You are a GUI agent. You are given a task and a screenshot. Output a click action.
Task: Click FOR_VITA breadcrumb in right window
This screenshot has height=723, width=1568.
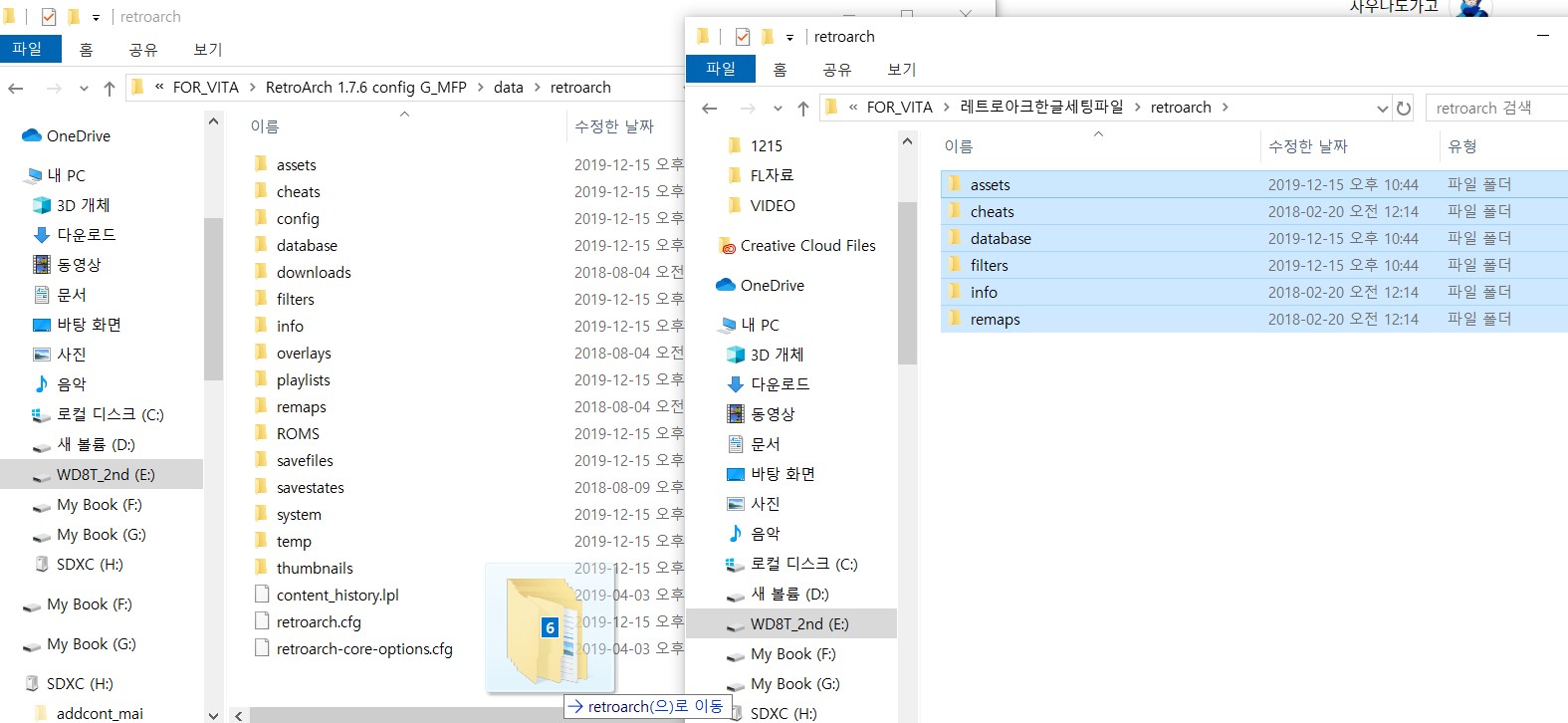pyautogui.click(x=899, y=108)
